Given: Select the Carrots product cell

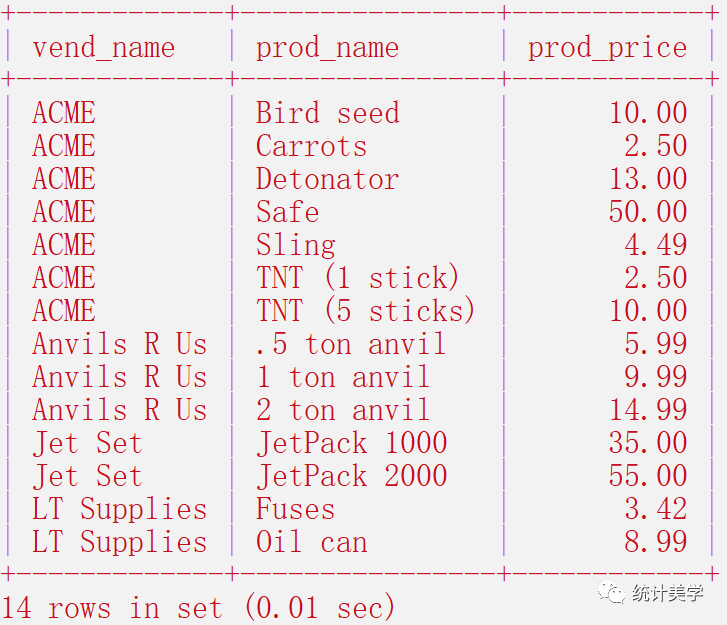Looking at the screenshot, I should (x=311, y=146).
